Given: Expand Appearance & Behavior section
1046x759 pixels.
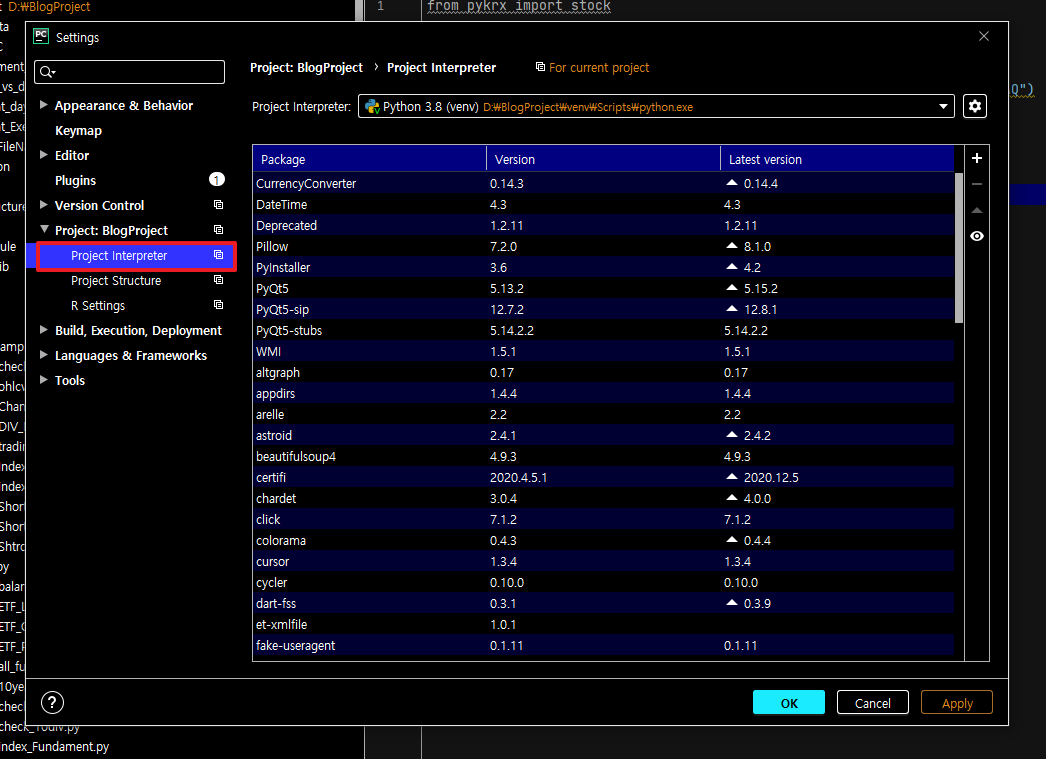Looking at the screenshot, I should click(x=43, y=105).
